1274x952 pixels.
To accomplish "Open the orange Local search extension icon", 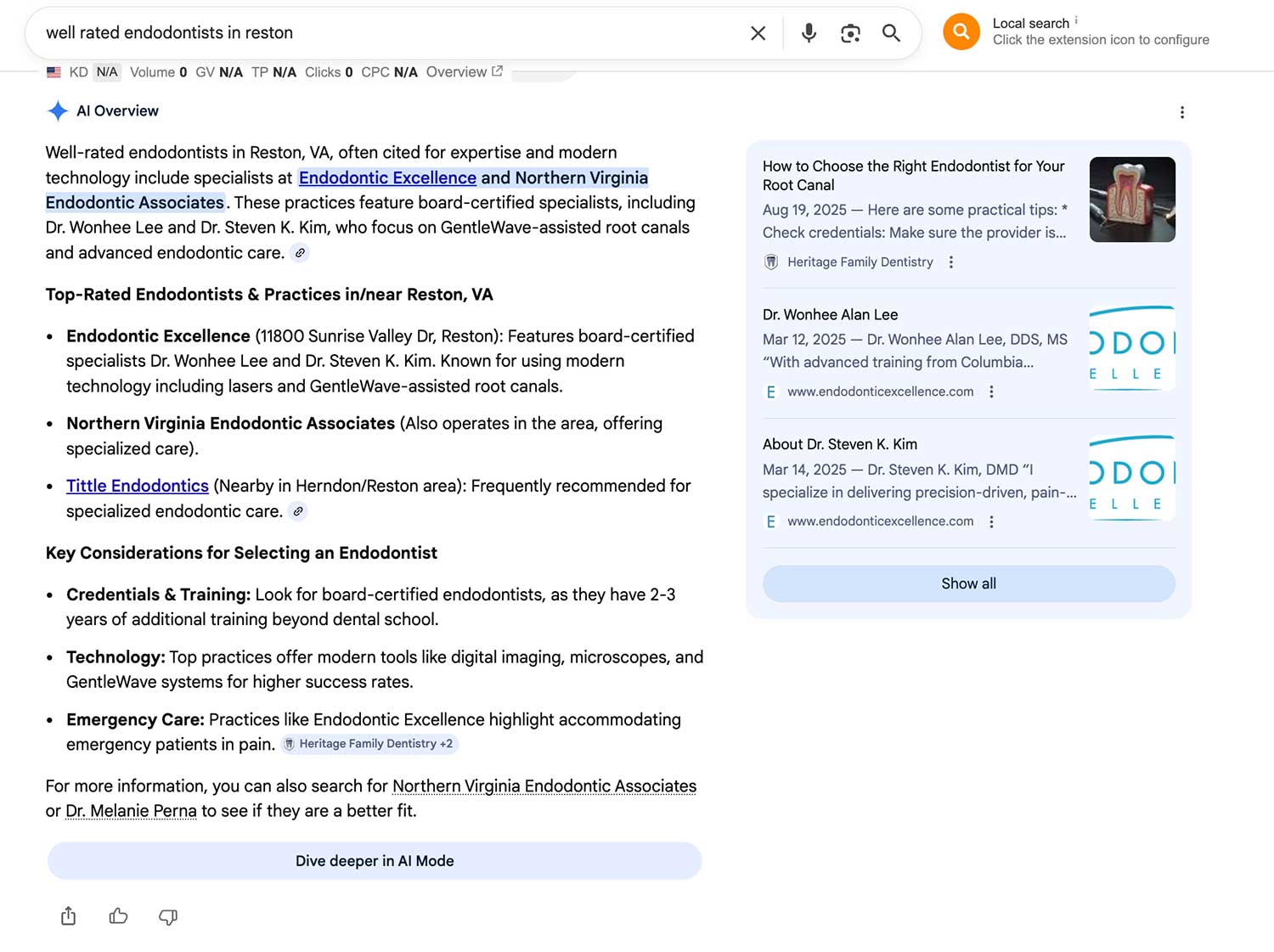I will 961,32.
